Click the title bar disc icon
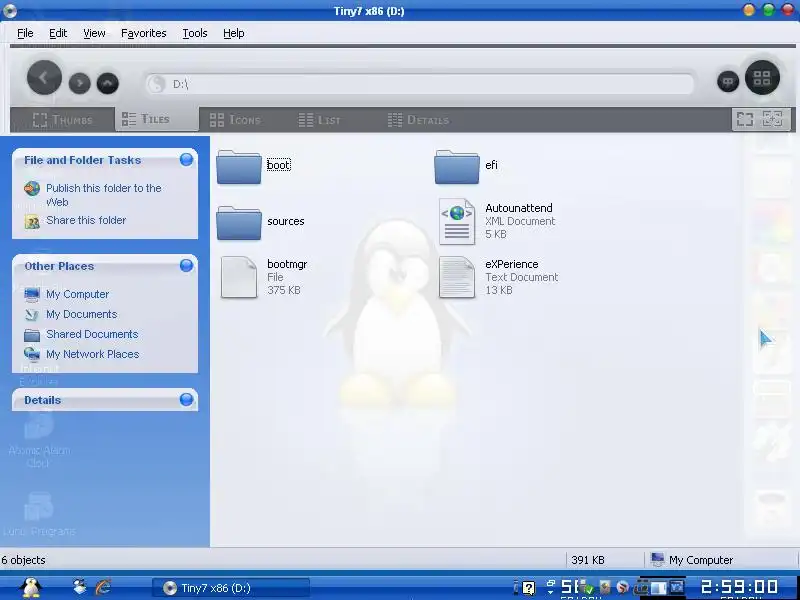800x600 pixels. (x=10, y=11)
